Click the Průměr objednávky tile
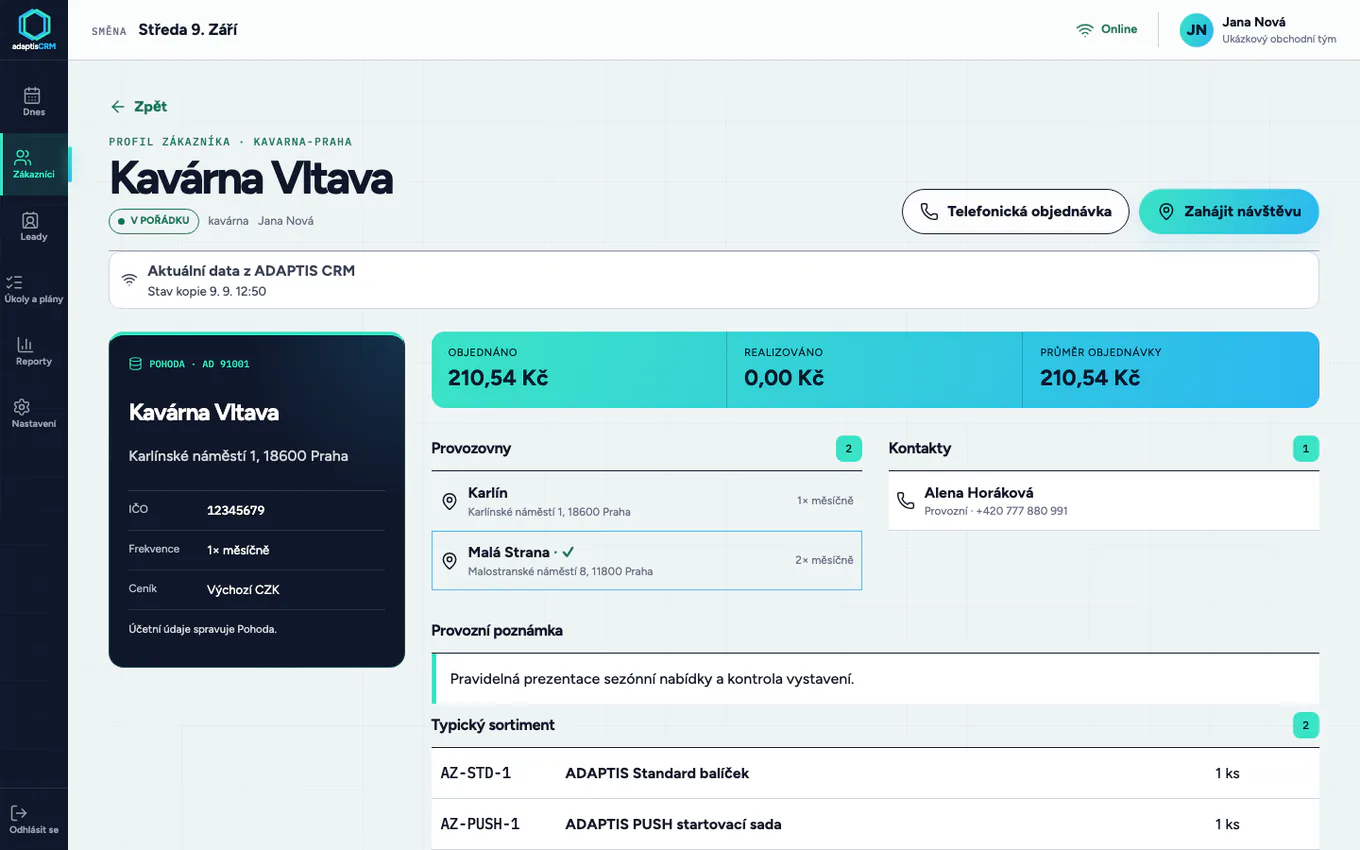1360x850 pixels. coord(1171,370)
